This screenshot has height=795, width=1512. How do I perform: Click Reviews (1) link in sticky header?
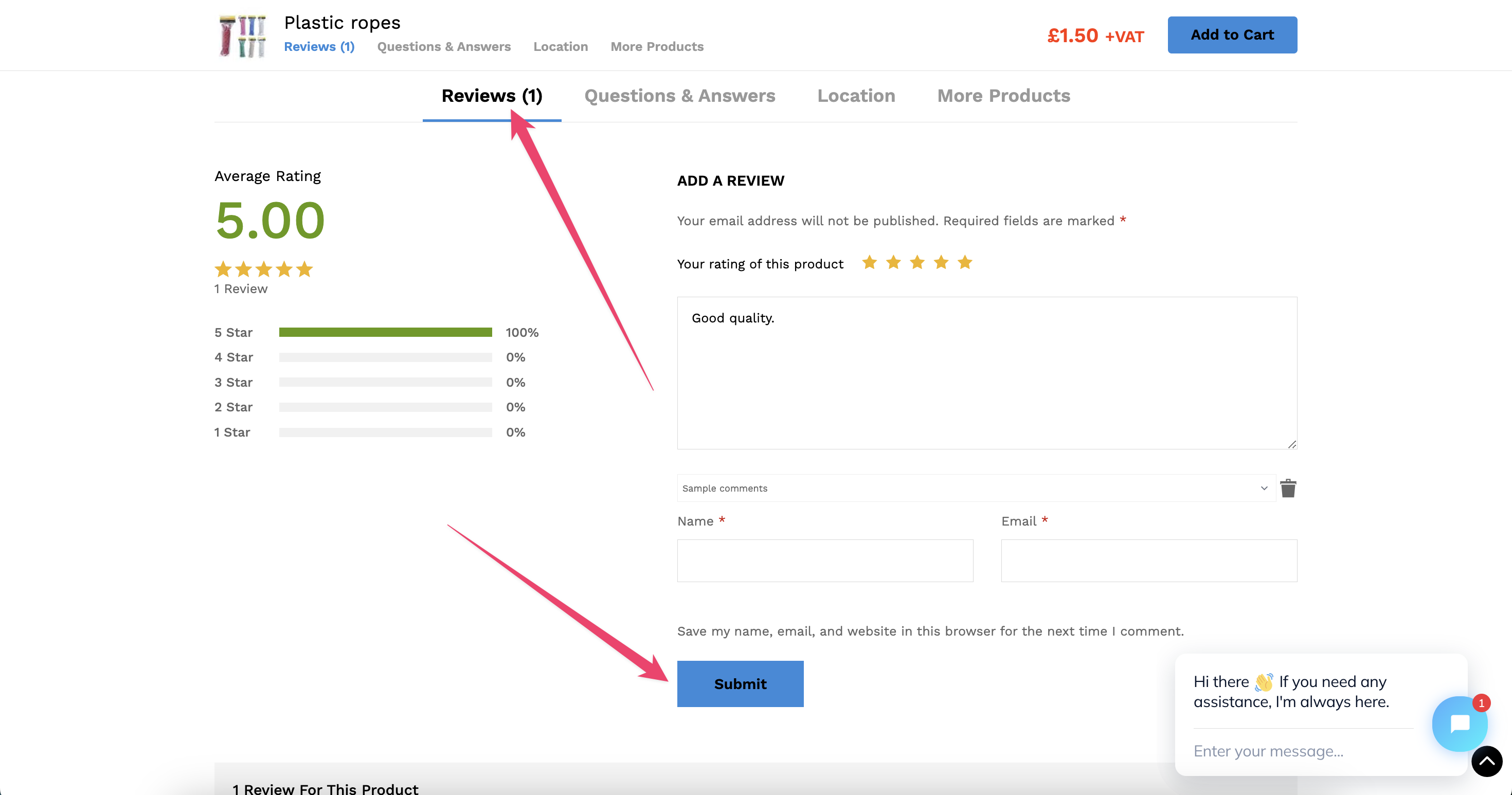319,46
